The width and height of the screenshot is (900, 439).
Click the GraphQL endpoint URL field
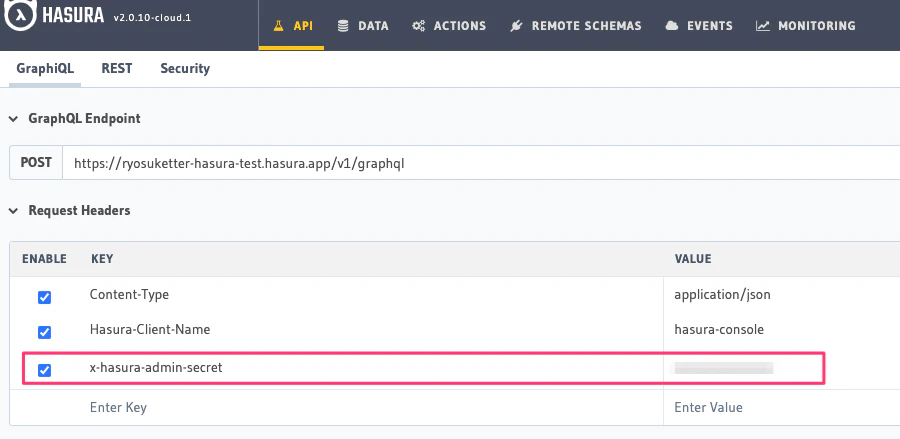(481, 163)
